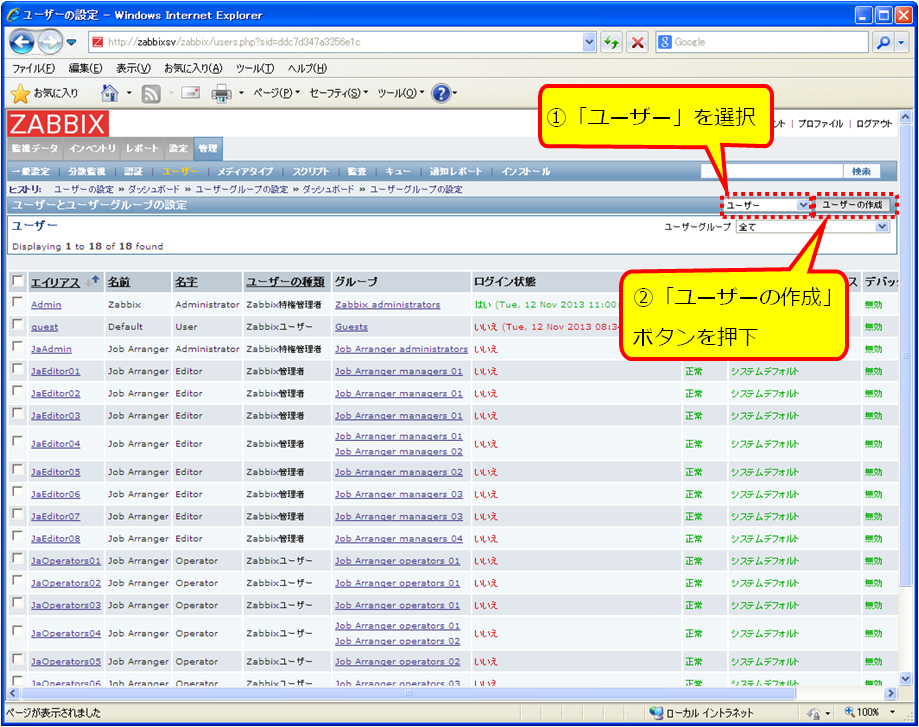Check the JaOperators05 row checkbox
Screen dimensions: 919x727
click(x=18, y=660)
